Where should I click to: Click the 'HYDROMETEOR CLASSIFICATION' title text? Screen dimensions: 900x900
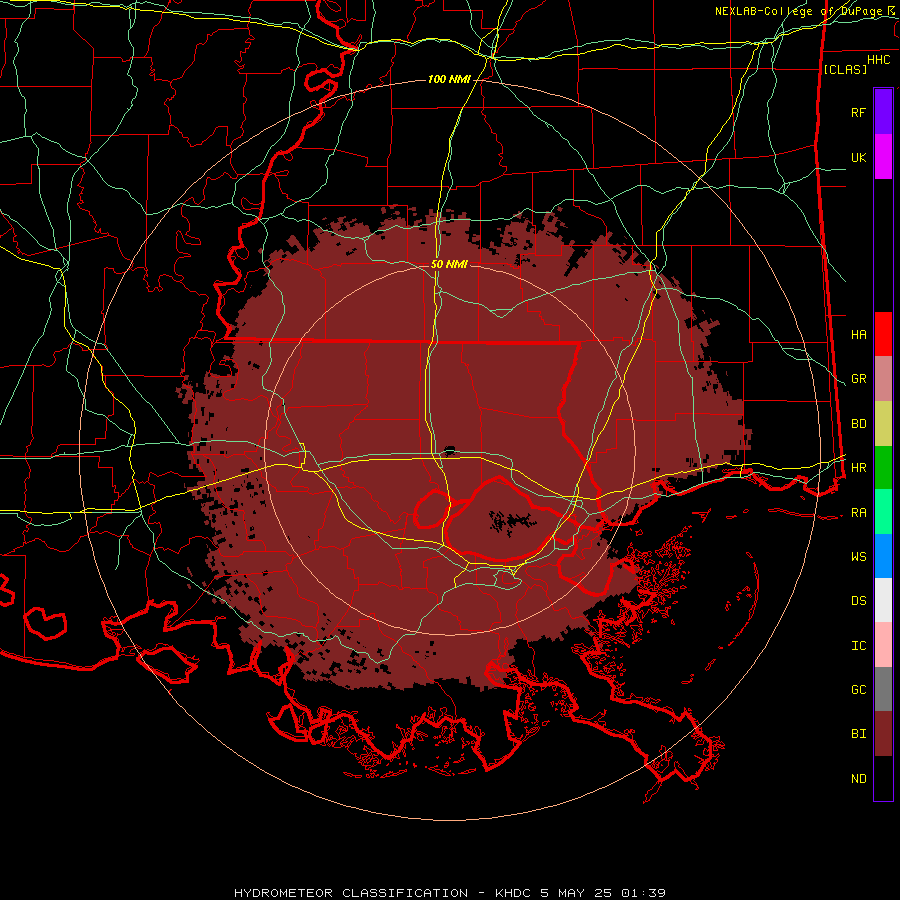351,893
